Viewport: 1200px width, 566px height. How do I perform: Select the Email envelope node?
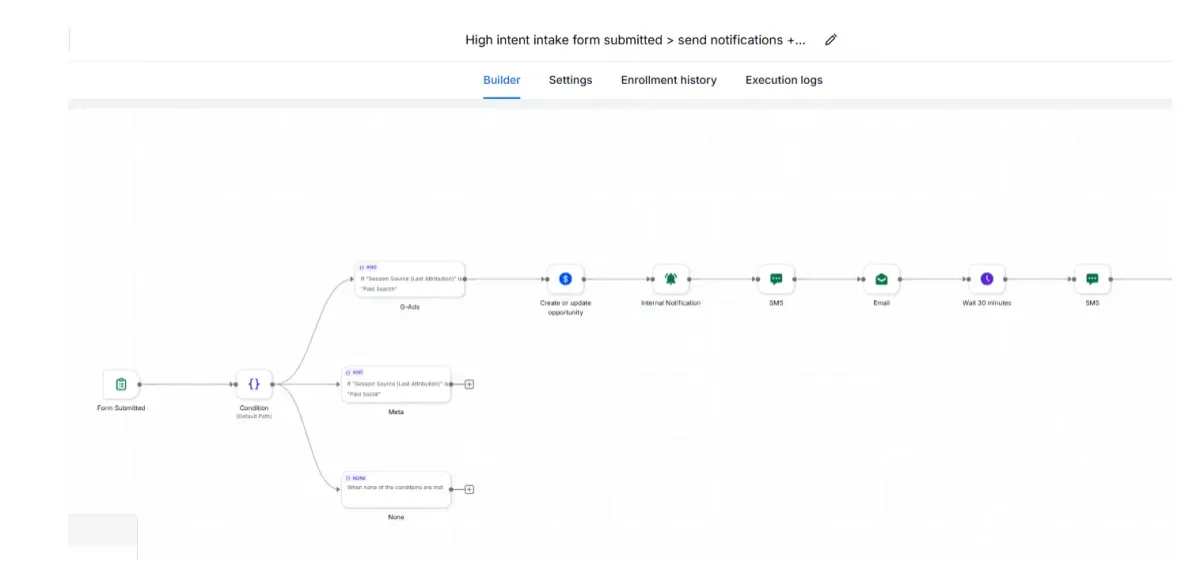881,279
